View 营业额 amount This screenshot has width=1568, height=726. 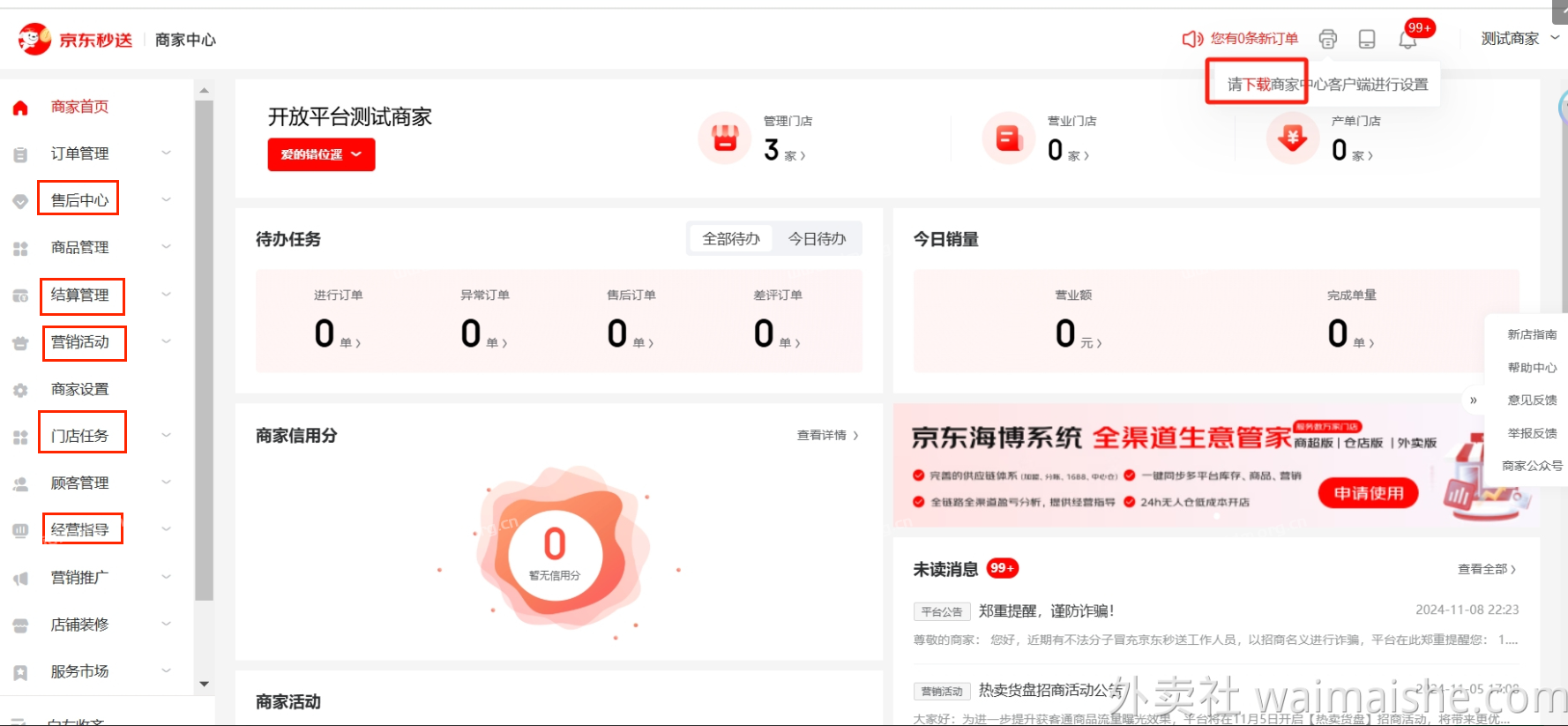pyautogui.click(x=1078, y=334)
